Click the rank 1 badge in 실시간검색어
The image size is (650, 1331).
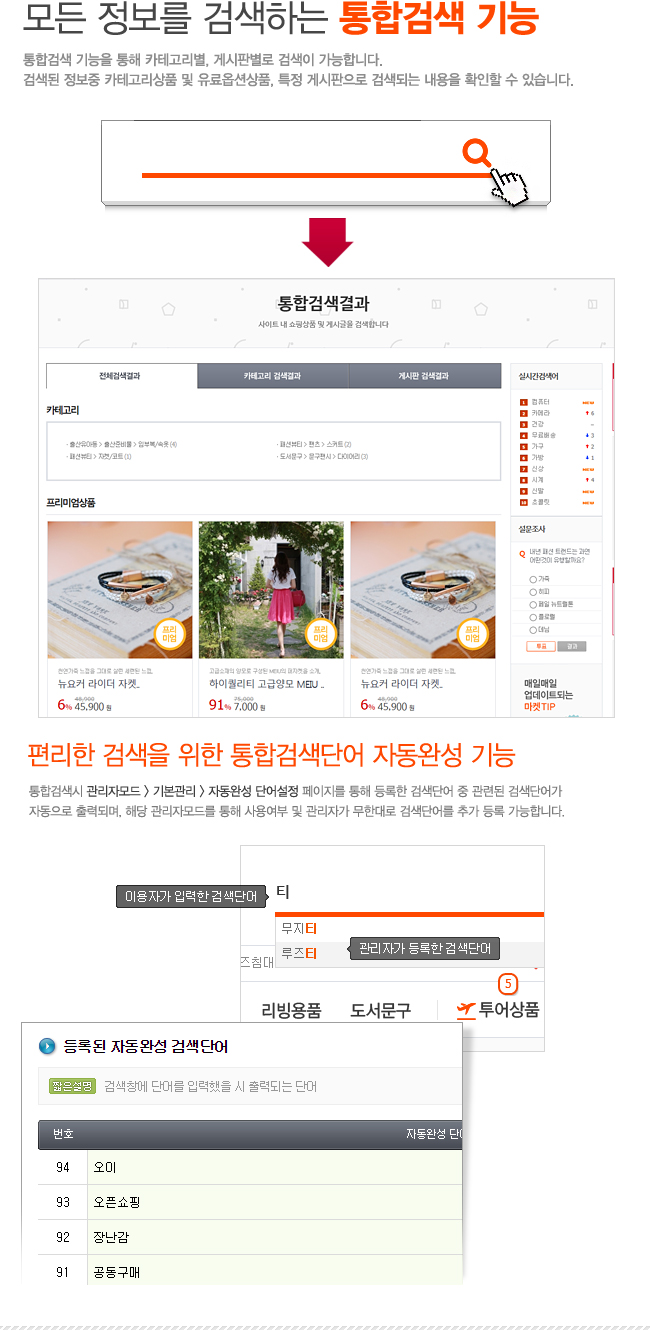(x=523, y=402)
